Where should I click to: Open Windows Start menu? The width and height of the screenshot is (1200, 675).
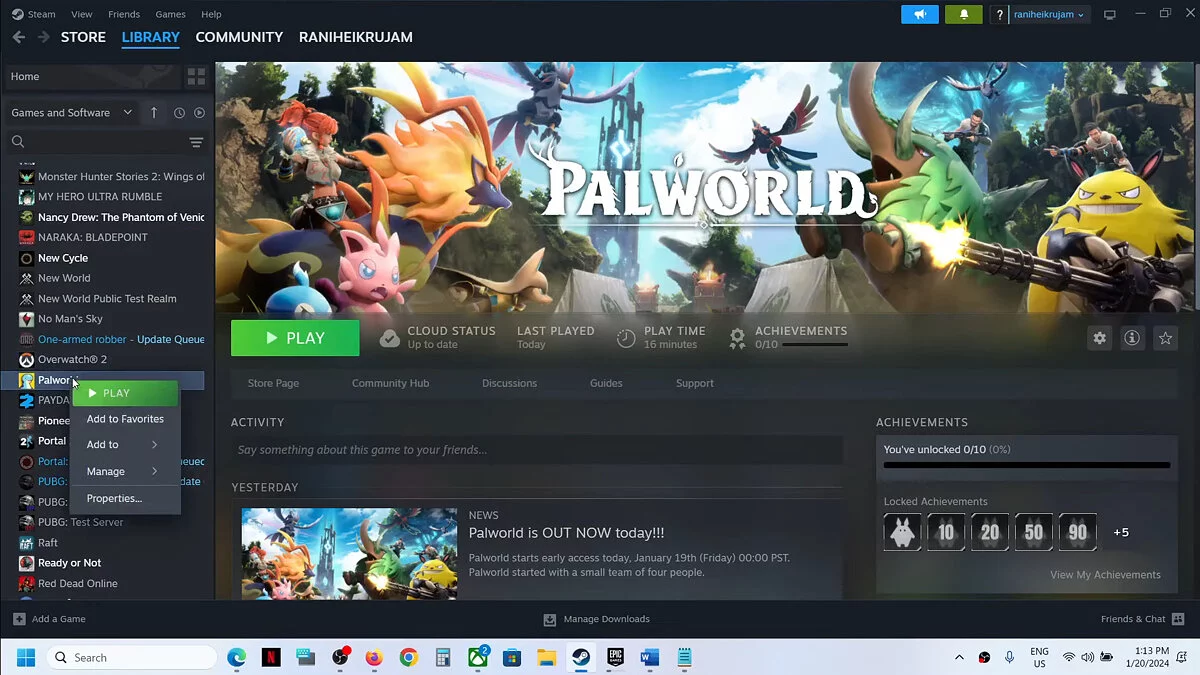tap(26, 657)
